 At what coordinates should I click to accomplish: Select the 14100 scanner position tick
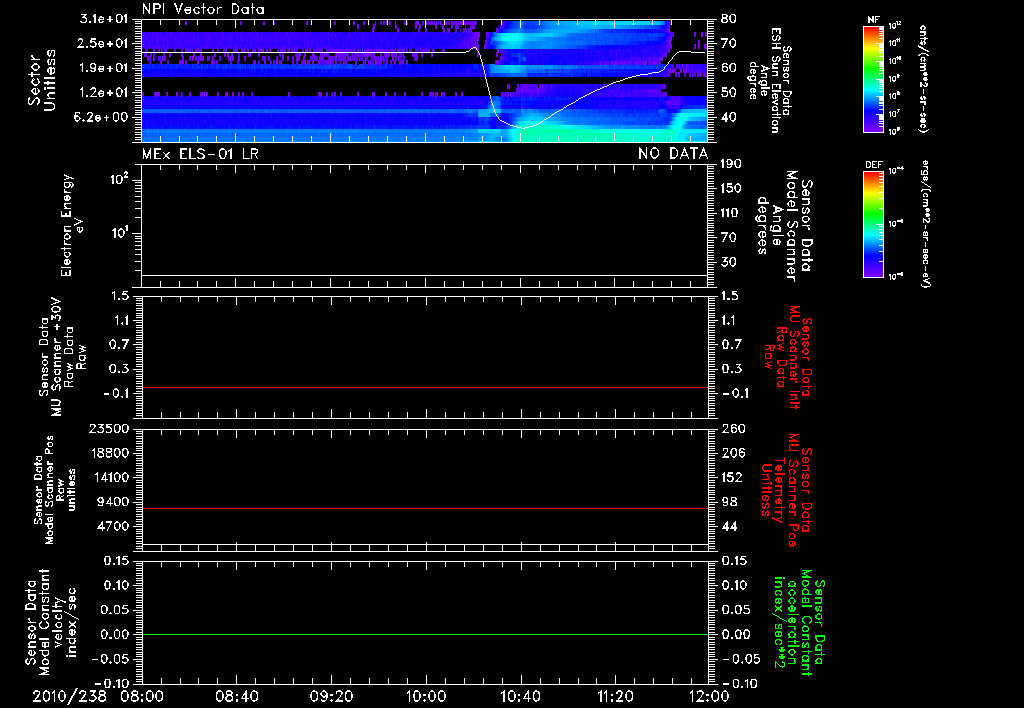coord(109,477)
